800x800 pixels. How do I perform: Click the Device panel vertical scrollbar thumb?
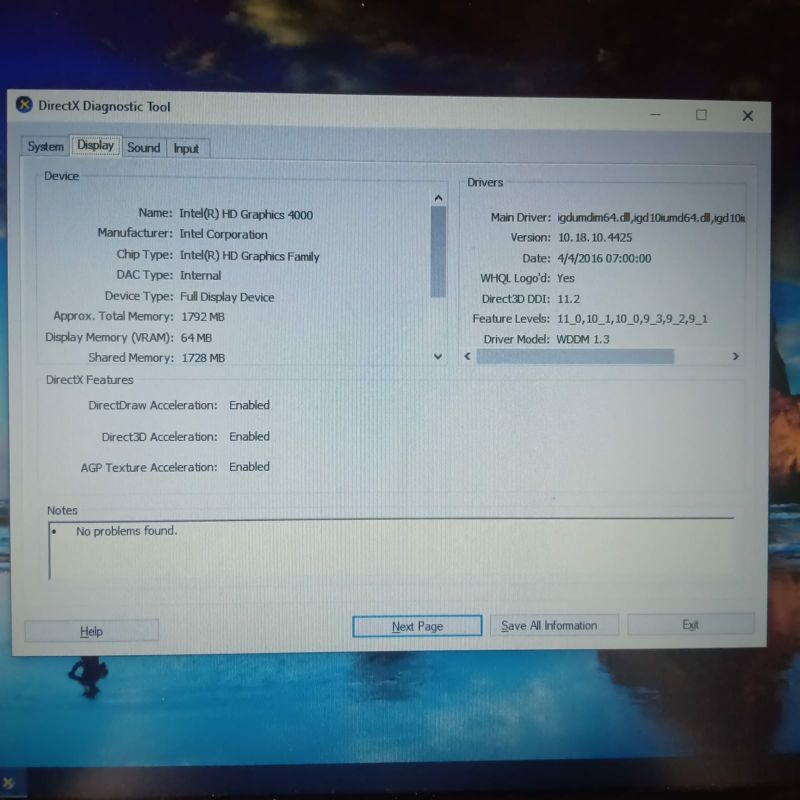point(438,250)
